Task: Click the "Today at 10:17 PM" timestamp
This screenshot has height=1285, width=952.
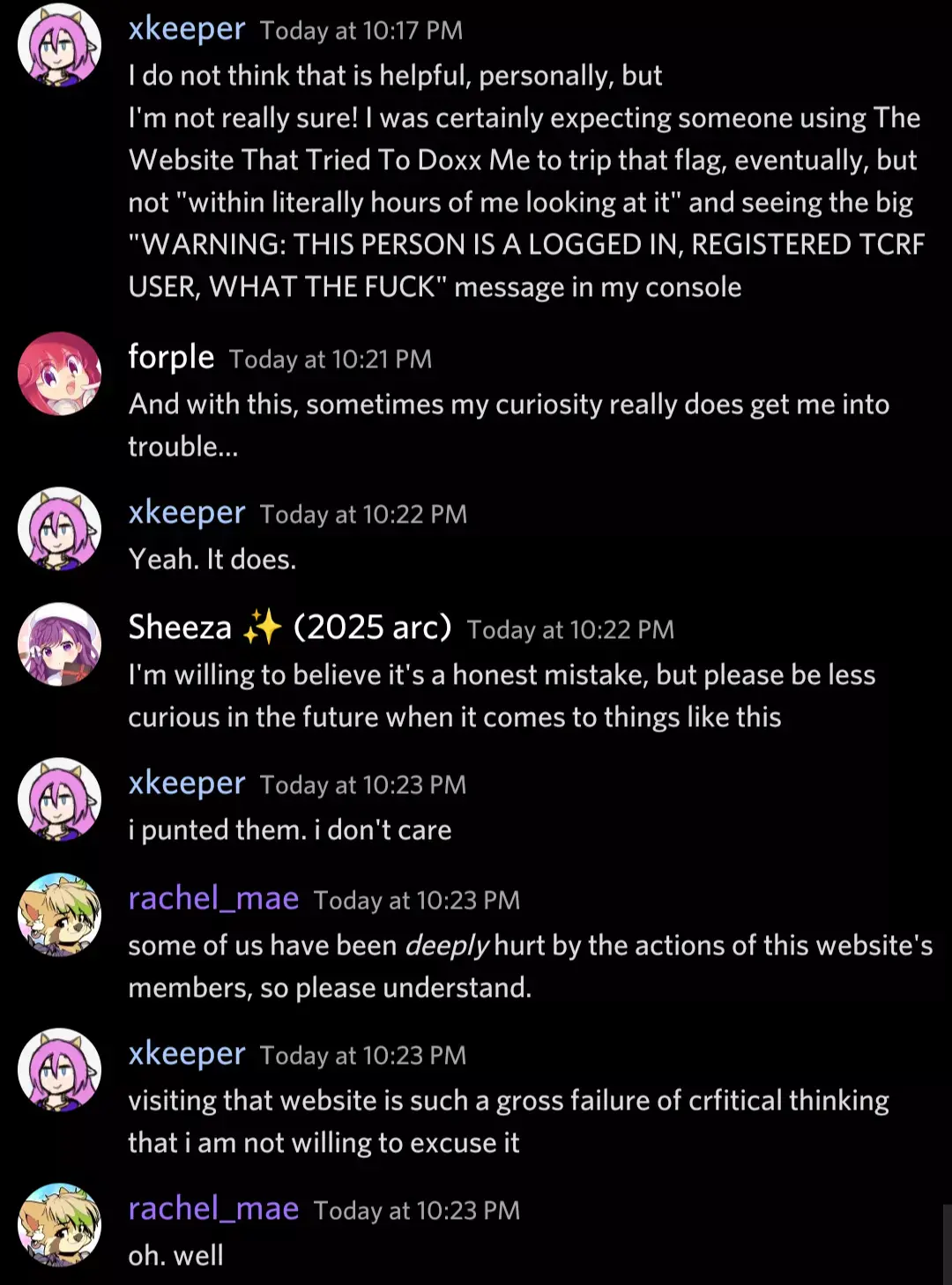Action: pyautogui.click(x=361, y=31)
